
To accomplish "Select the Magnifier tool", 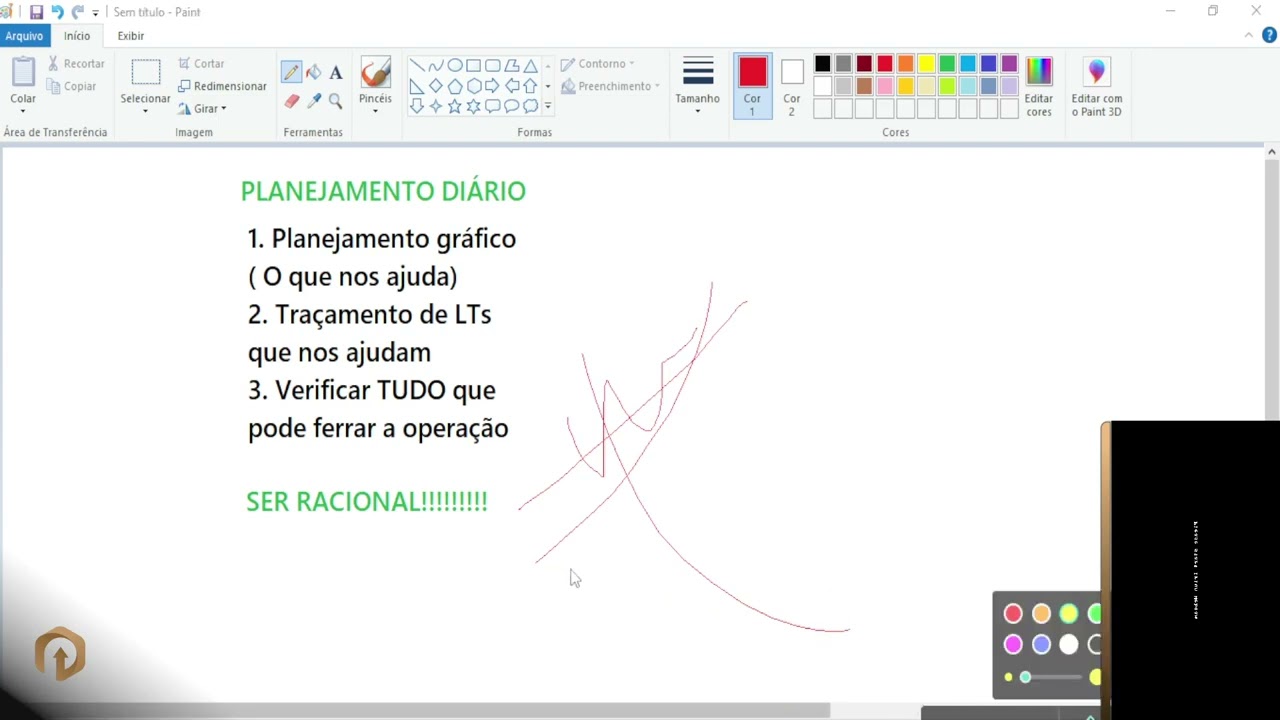I will click(x=336, y=101).
